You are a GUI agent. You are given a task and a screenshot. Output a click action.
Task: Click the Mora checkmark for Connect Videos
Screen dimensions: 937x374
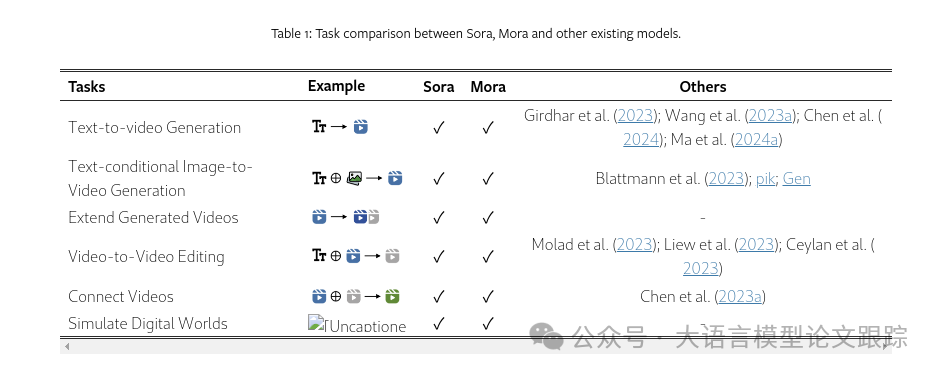(488, 296)
